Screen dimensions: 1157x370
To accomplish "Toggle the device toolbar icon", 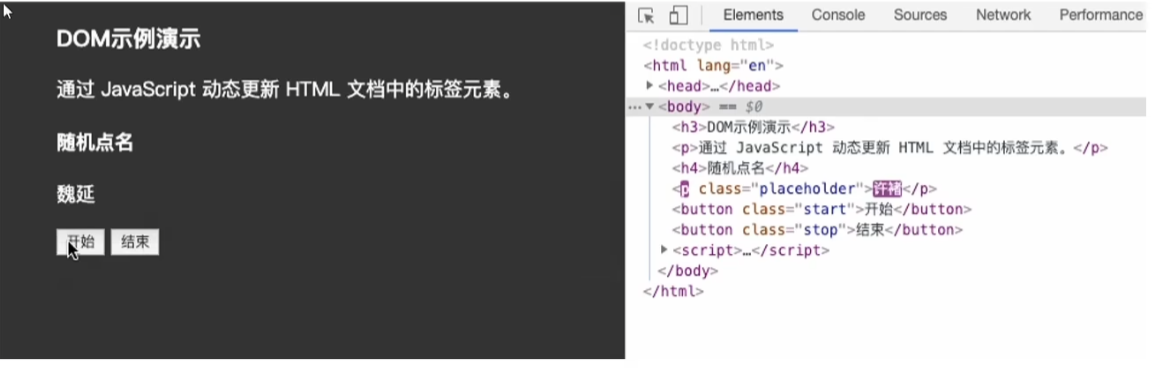I will click(x=678, y=16).
